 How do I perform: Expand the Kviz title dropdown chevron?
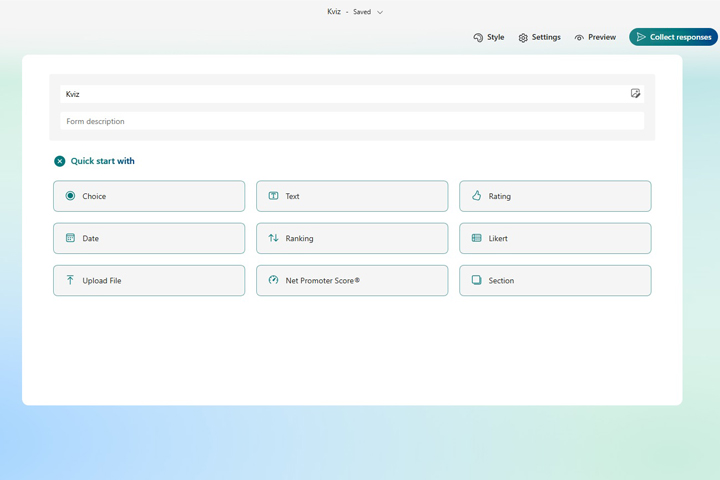pyautogui.click(x=380, y=13)
